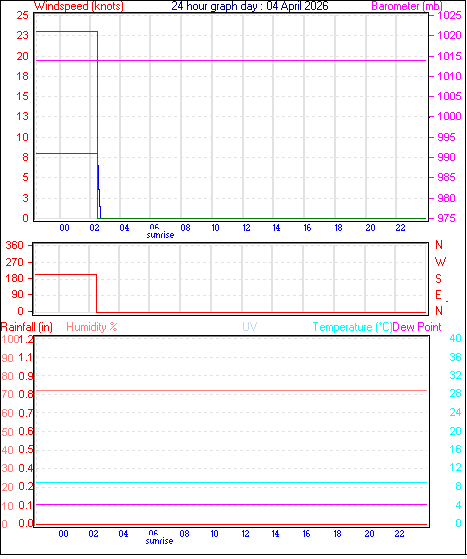Select the 28 °C temperature axis label
Screen dimensions: 467x559
click(x=455, y=393)
